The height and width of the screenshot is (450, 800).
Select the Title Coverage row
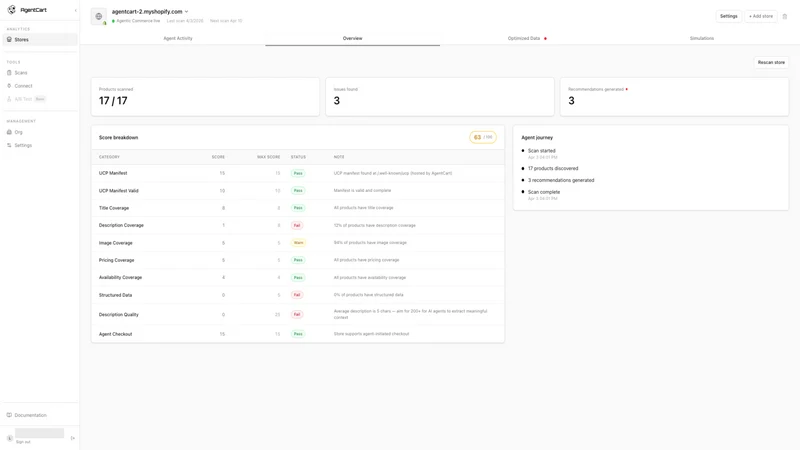click(298, 208)
